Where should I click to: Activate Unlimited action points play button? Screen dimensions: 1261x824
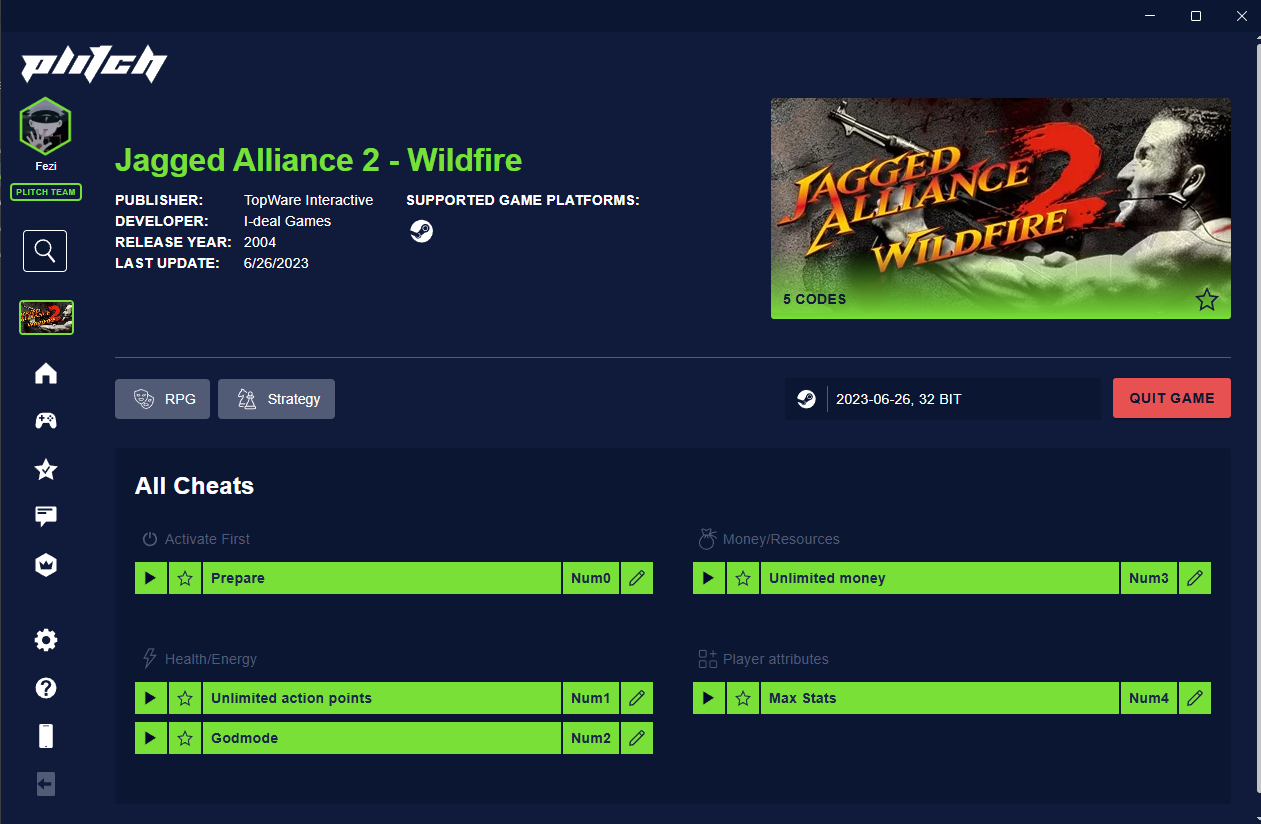[x=151, y=698]
